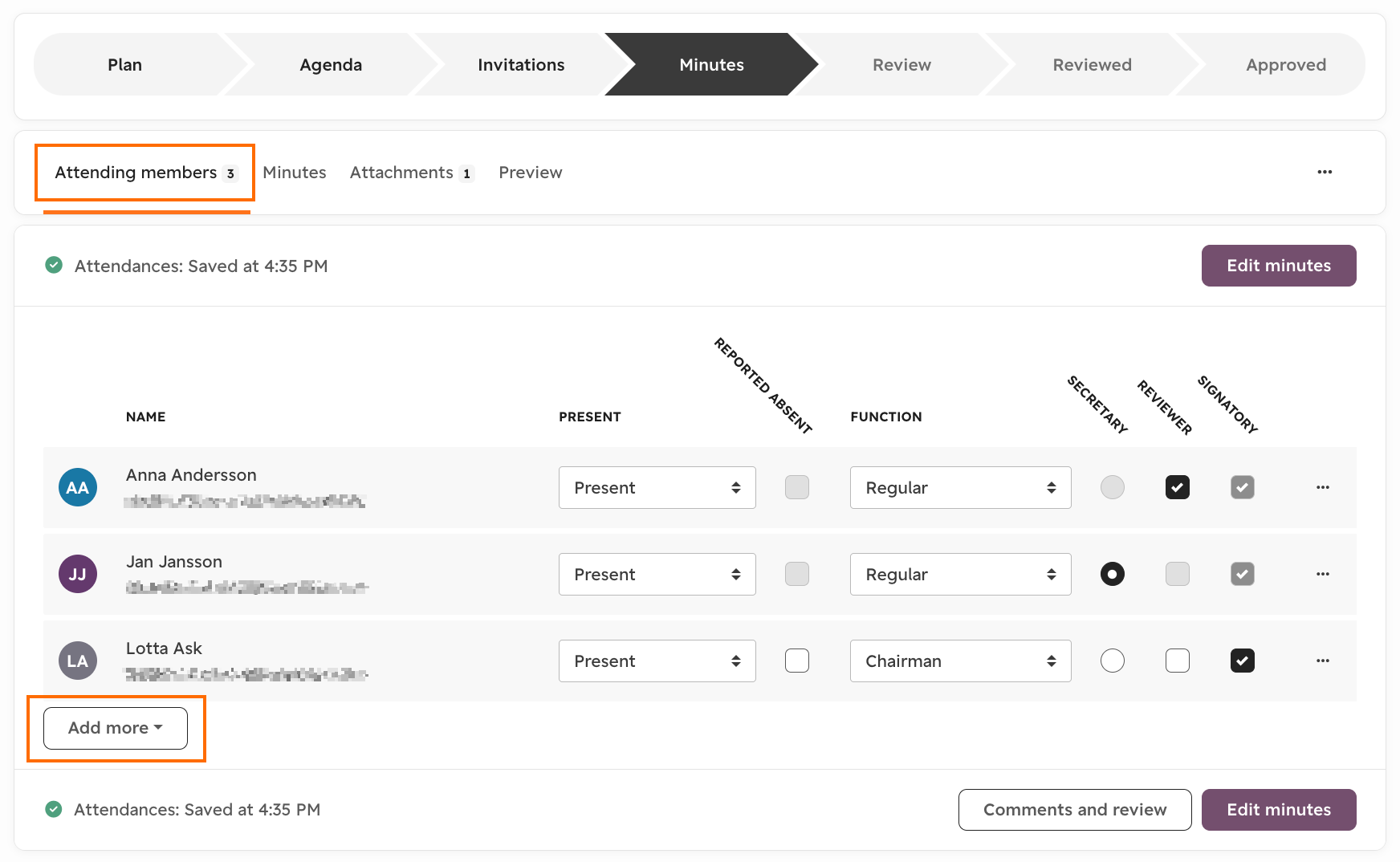Open Present dropdown for Anna Andersson
The width and height of the screenshot is (1400, 862).
(657, 487)
